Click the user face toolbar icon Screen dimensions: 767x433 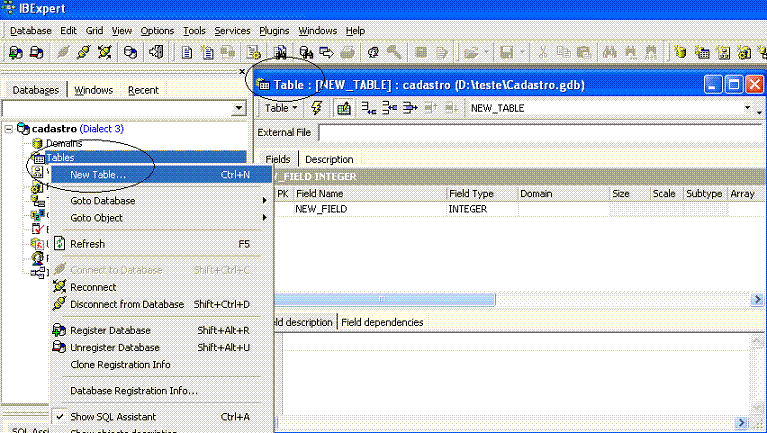click(374, 52)
